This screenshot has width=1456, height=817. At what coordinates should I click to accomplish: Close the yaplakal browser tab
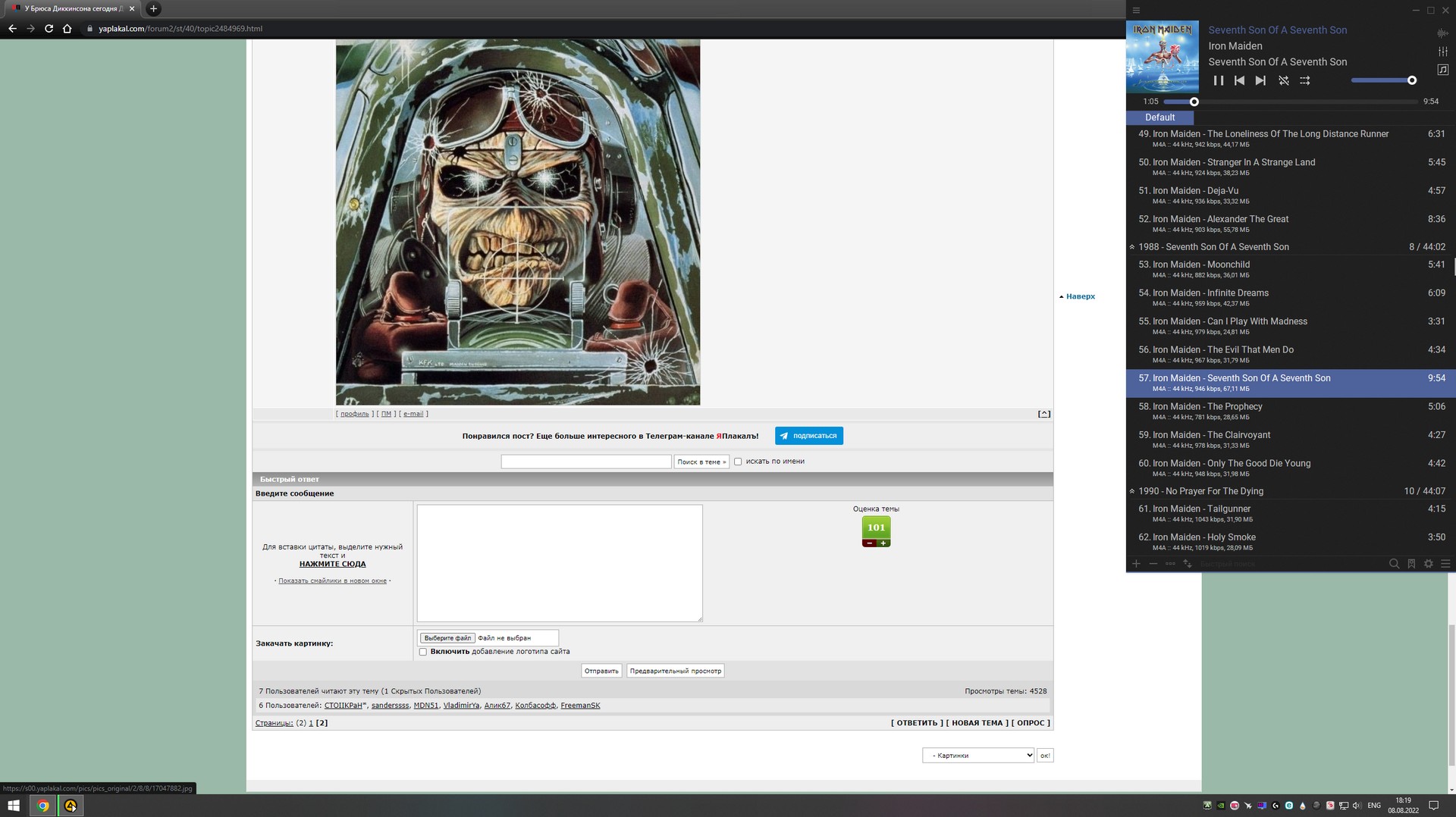pos(131,9)
